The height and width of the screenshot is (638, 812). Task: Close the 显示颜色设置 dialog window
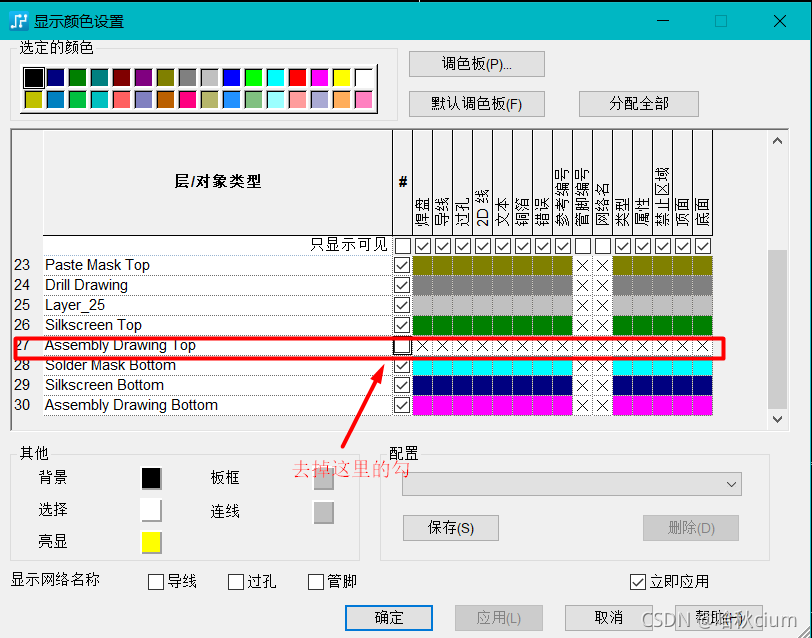point(780,21)
